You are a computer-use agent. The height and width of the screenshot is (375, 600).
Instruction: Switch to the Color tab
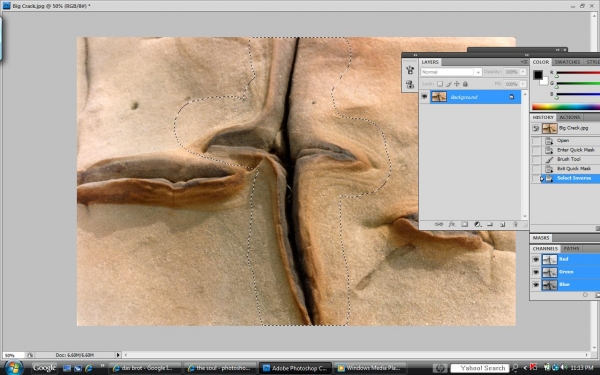coord(541,62)
